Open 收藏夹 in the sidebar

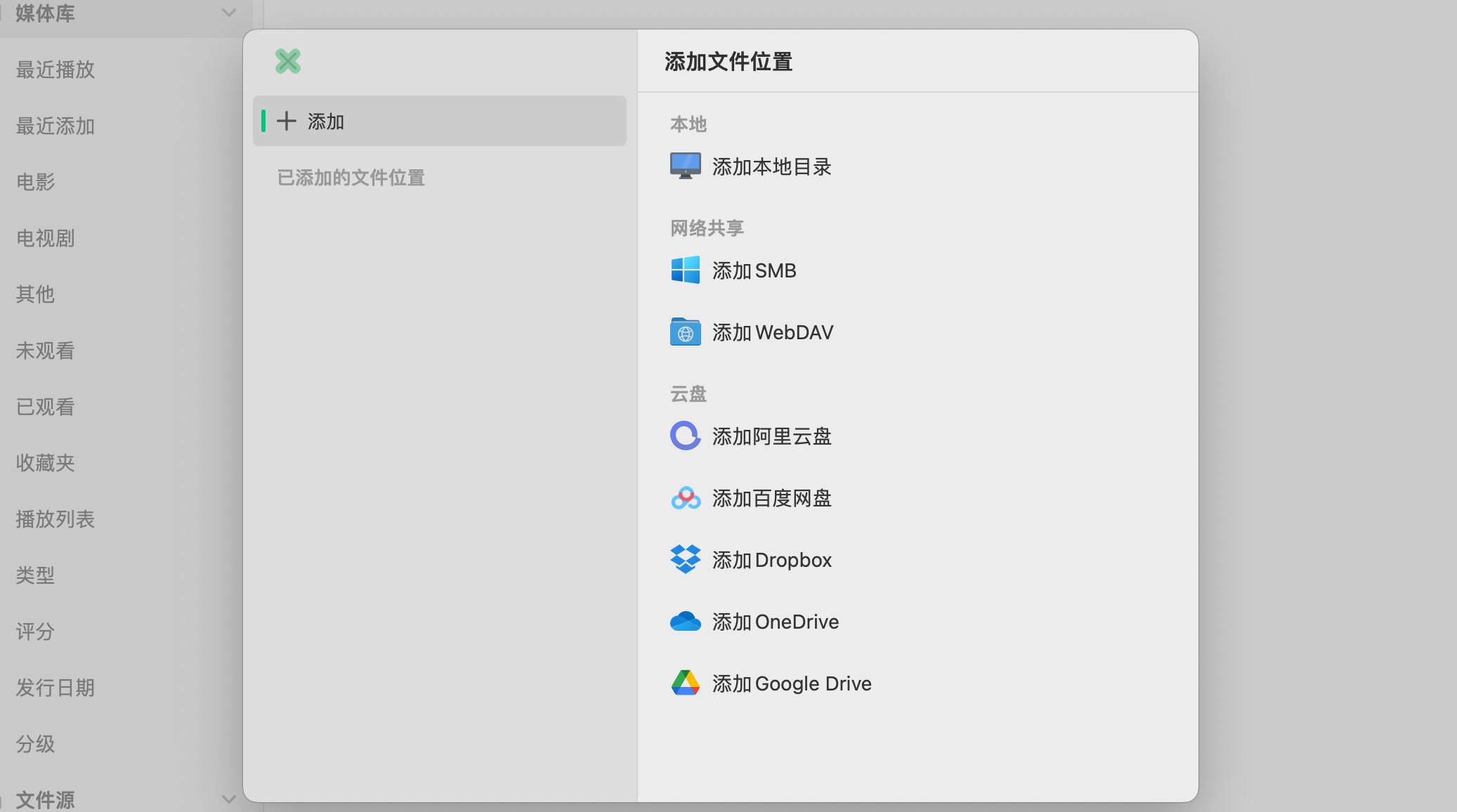click(46, 463)
